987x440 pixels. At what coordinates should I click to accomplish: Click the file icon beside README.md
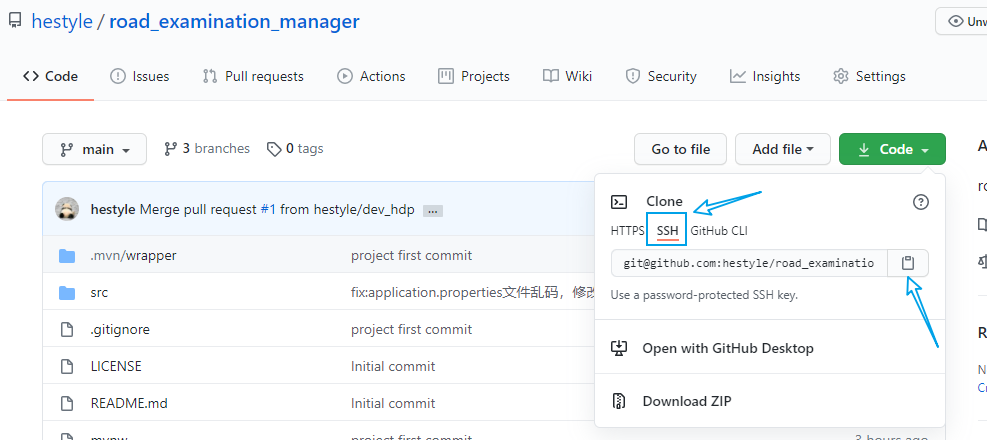tap(67, 403)
